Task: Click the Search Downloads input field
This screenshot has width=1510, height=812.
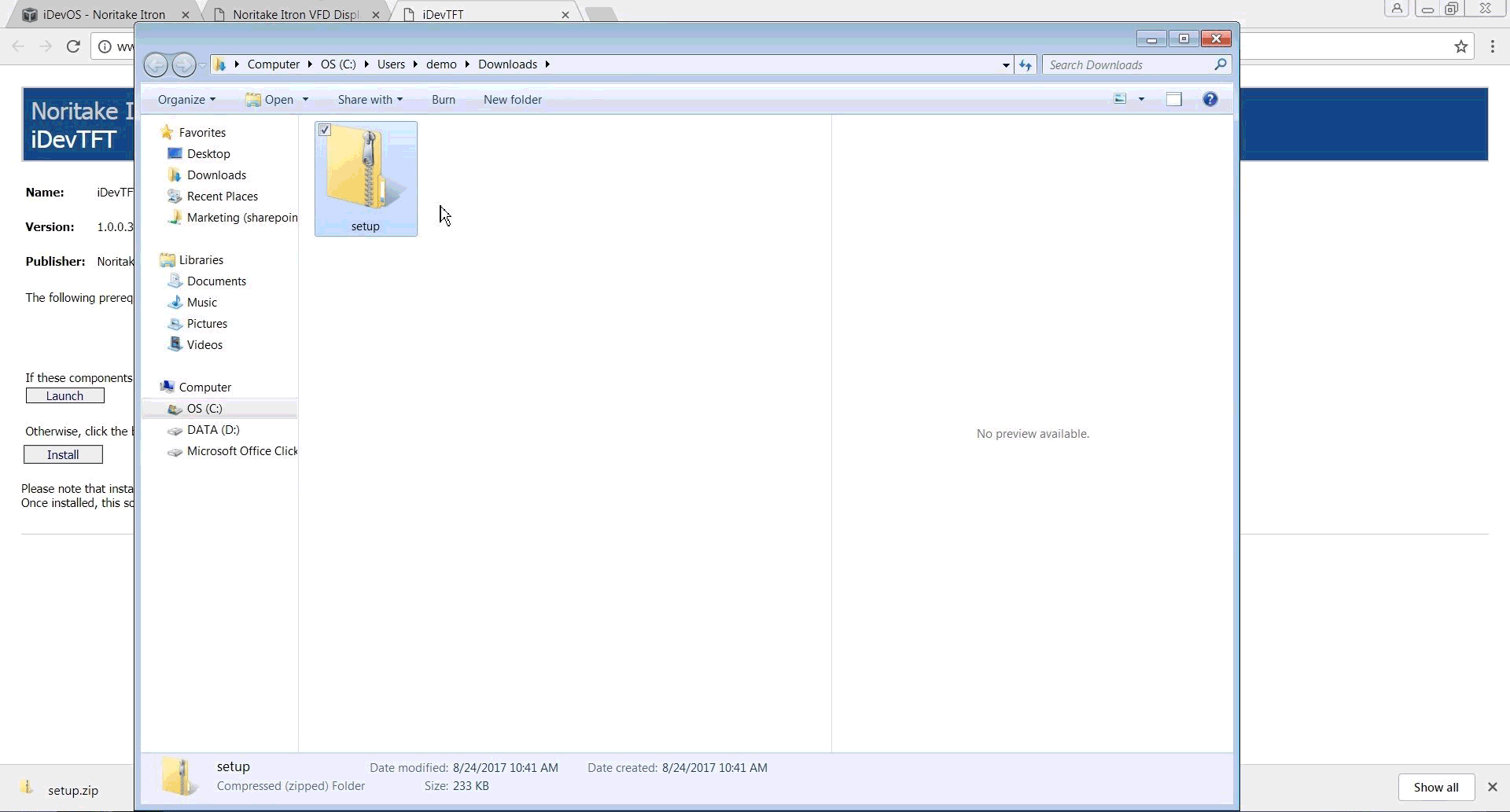Action: coord(1128,64)
